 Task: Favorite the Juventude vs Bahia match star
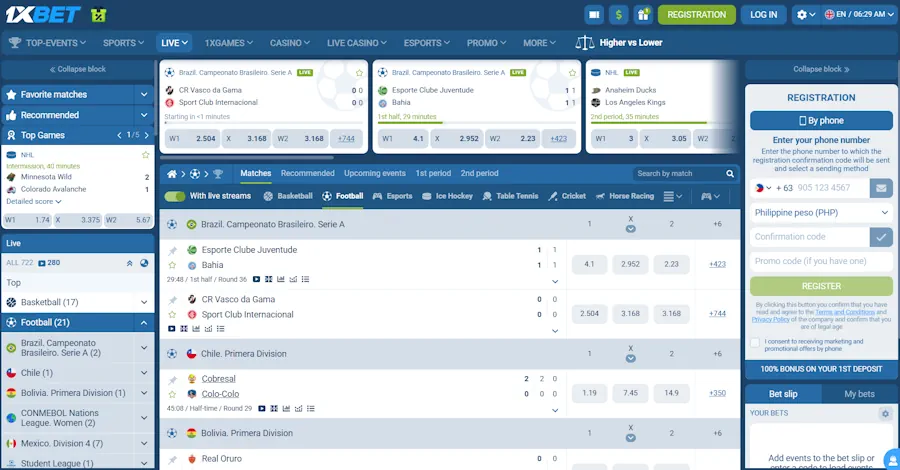(172, 265)
